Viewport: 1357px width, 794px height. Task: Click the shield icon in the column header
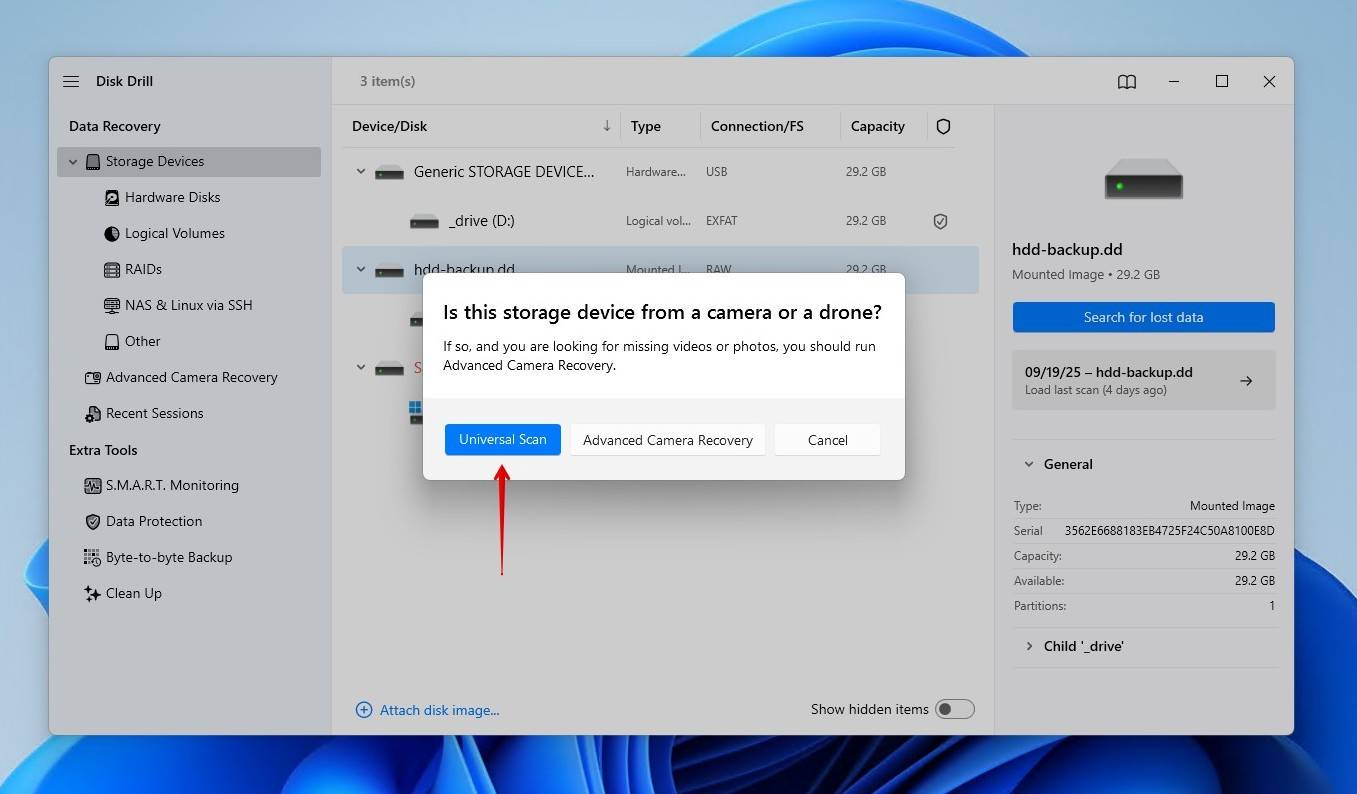pyautogui.click(x=943, y=126)
